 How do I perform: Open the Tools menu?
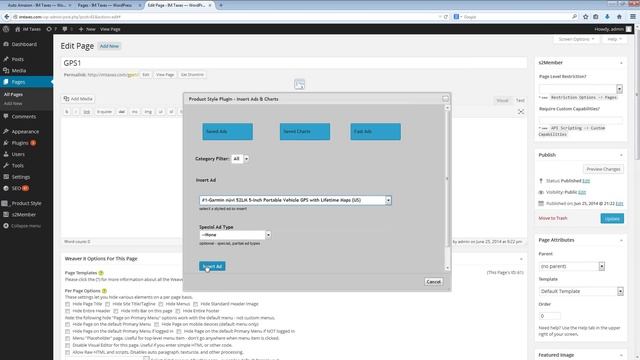18,166
